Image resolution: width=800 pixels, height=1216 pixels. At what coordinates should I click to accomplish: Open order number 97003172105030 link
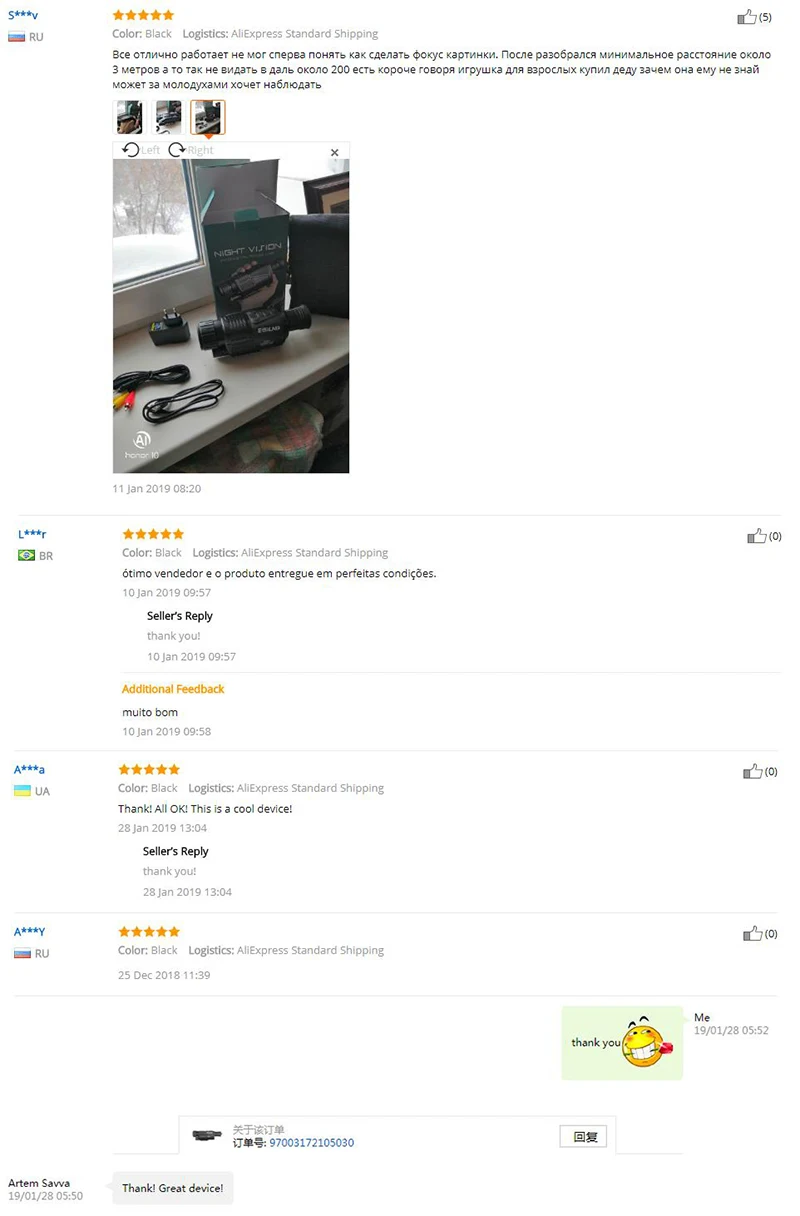click(x=311, y=1143)
